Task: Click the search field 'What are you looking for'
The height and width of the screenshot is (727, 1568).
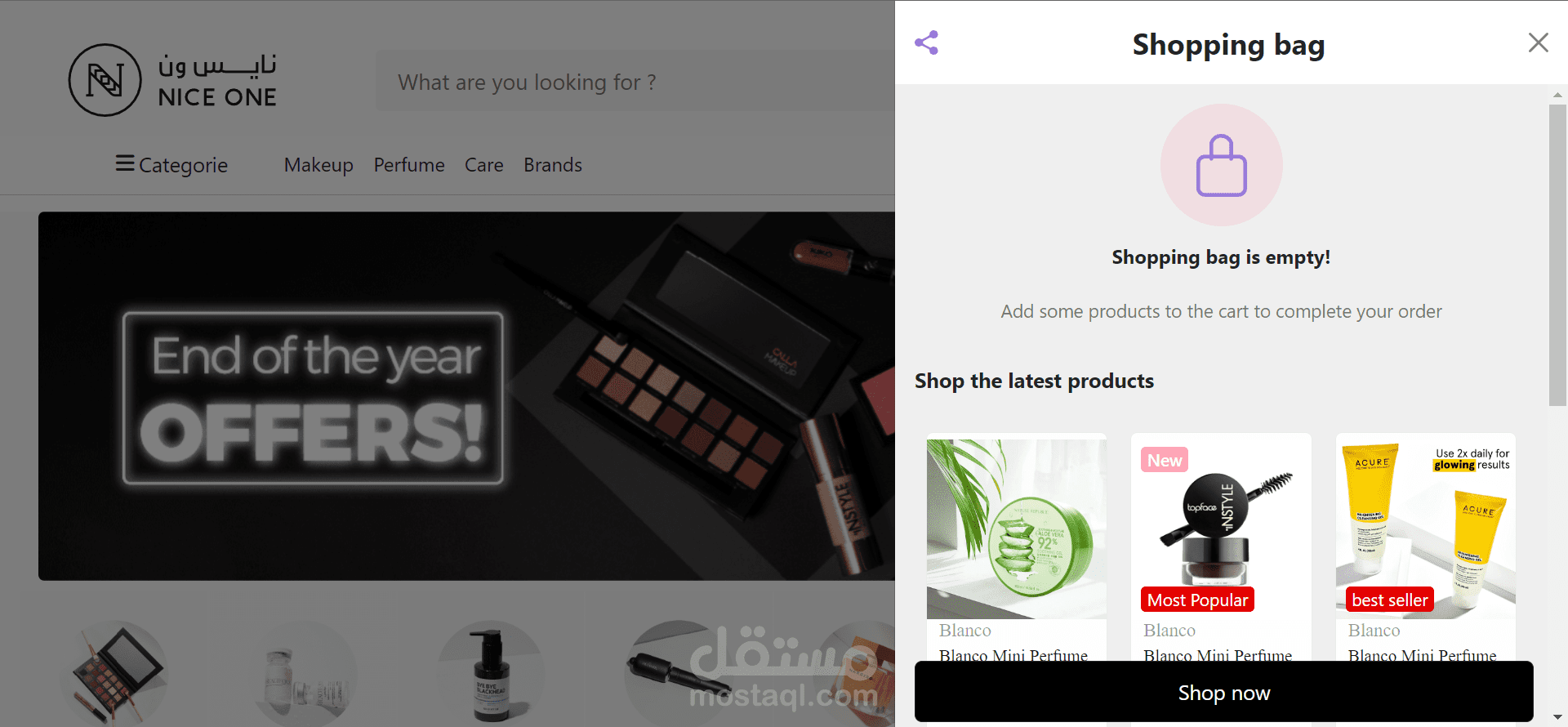Action: coord(635,82)
